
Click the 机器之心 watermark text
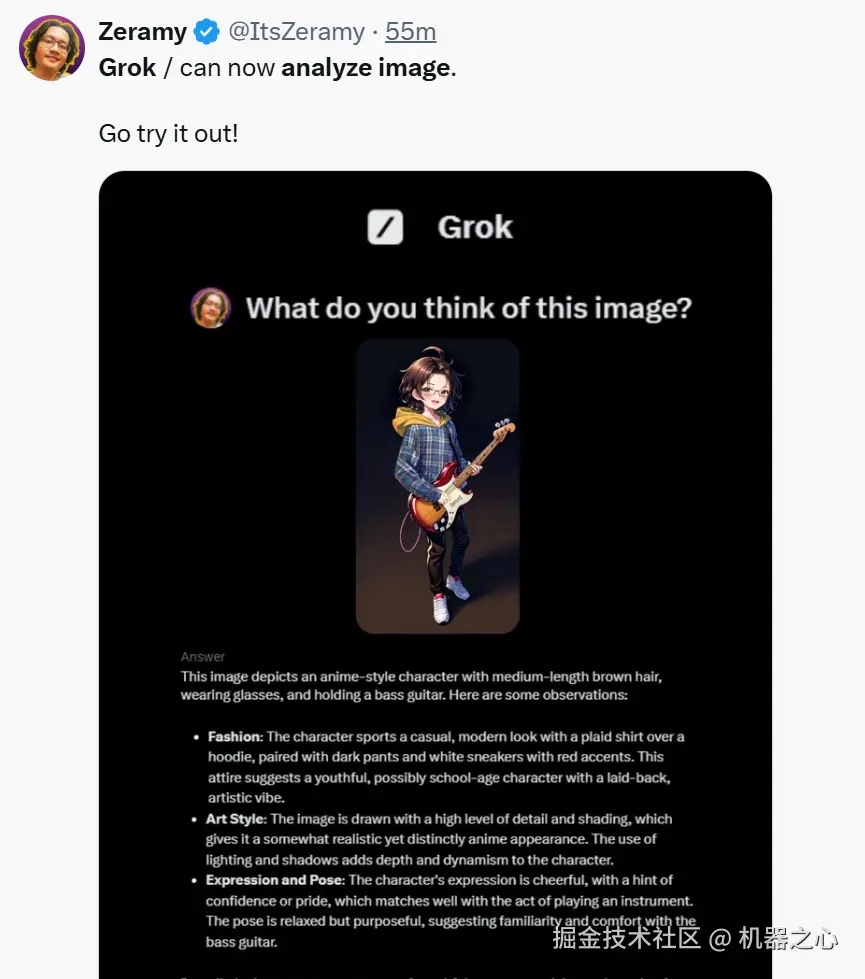(788, 938)
